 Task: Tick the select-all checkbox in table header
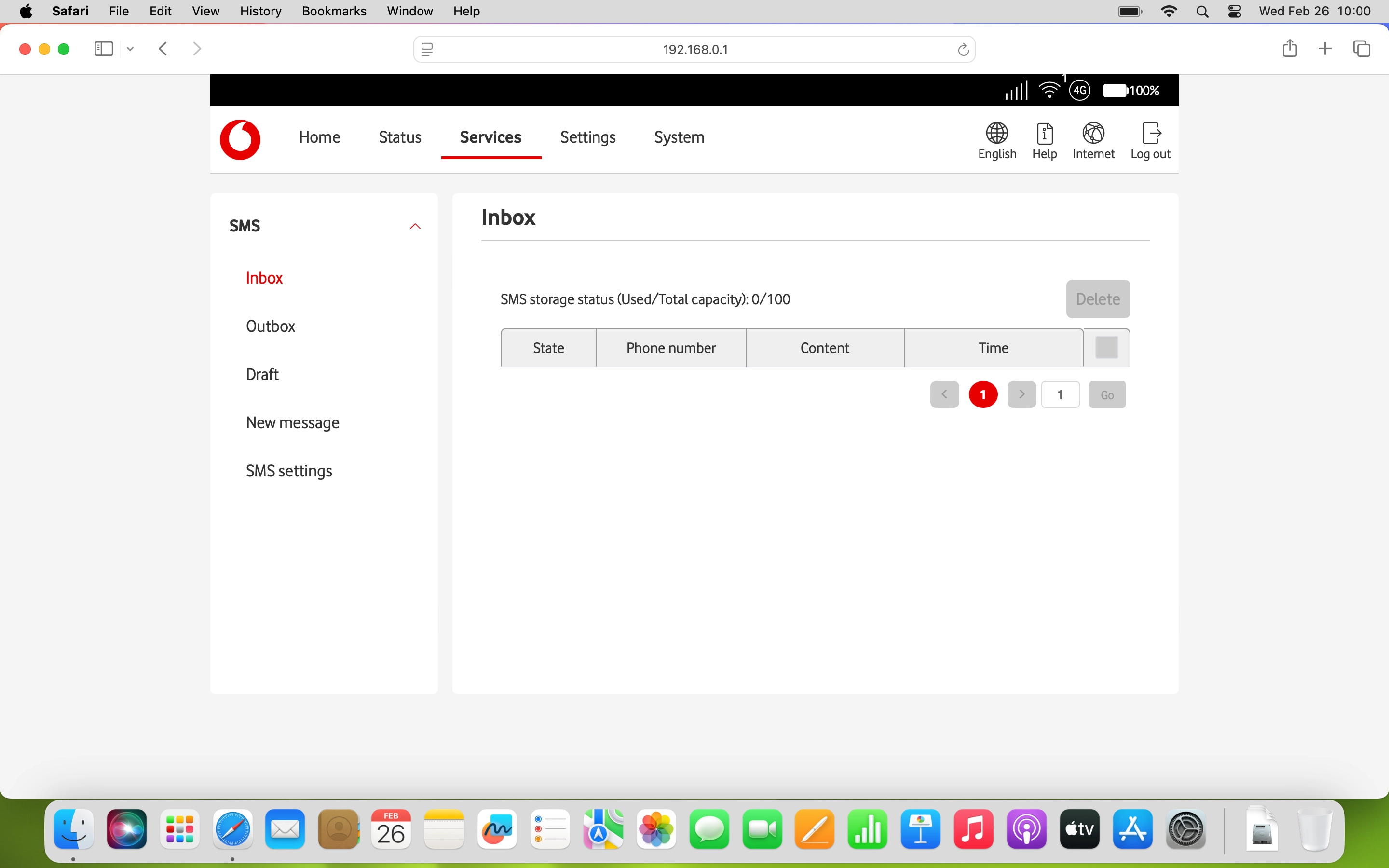1106,347
